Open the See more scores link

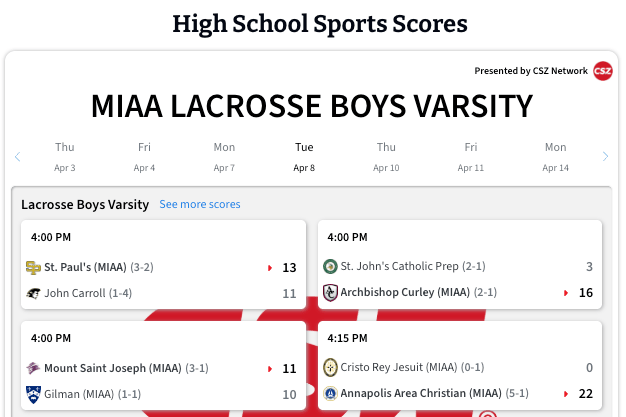(x=200, y=205)
